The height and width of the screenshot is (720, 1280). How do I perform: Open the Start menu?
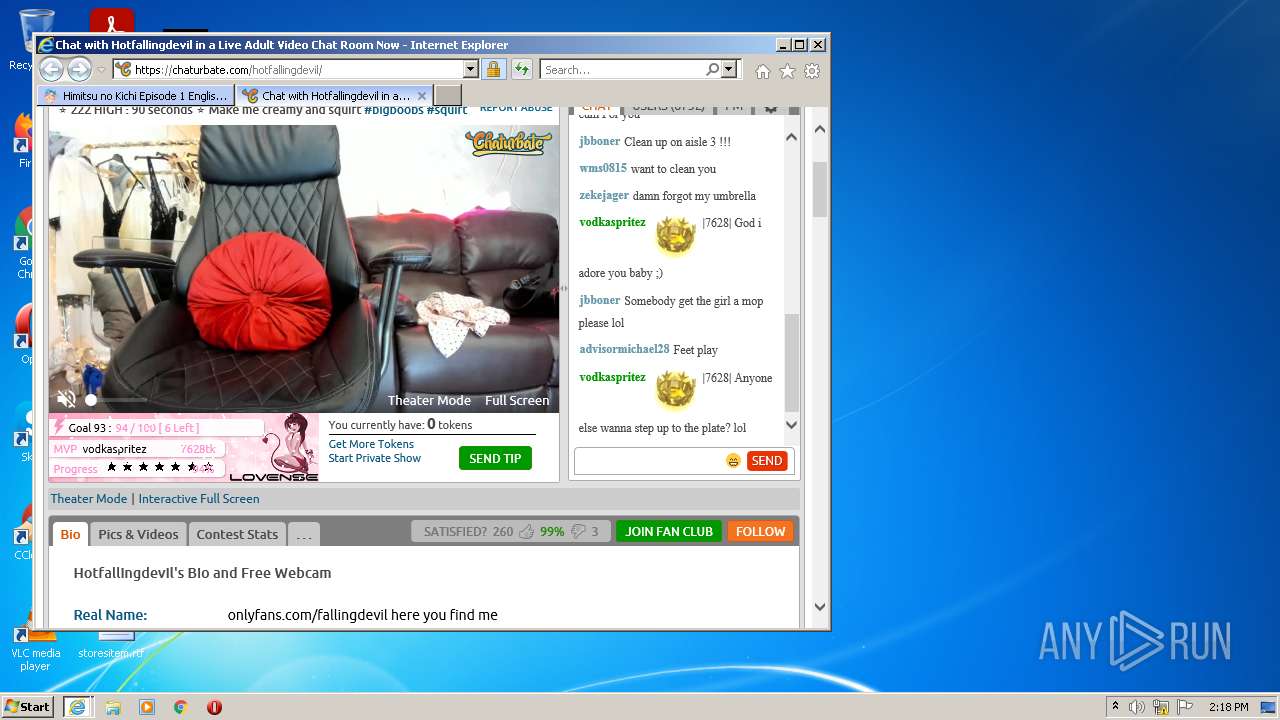pos(27,707)
